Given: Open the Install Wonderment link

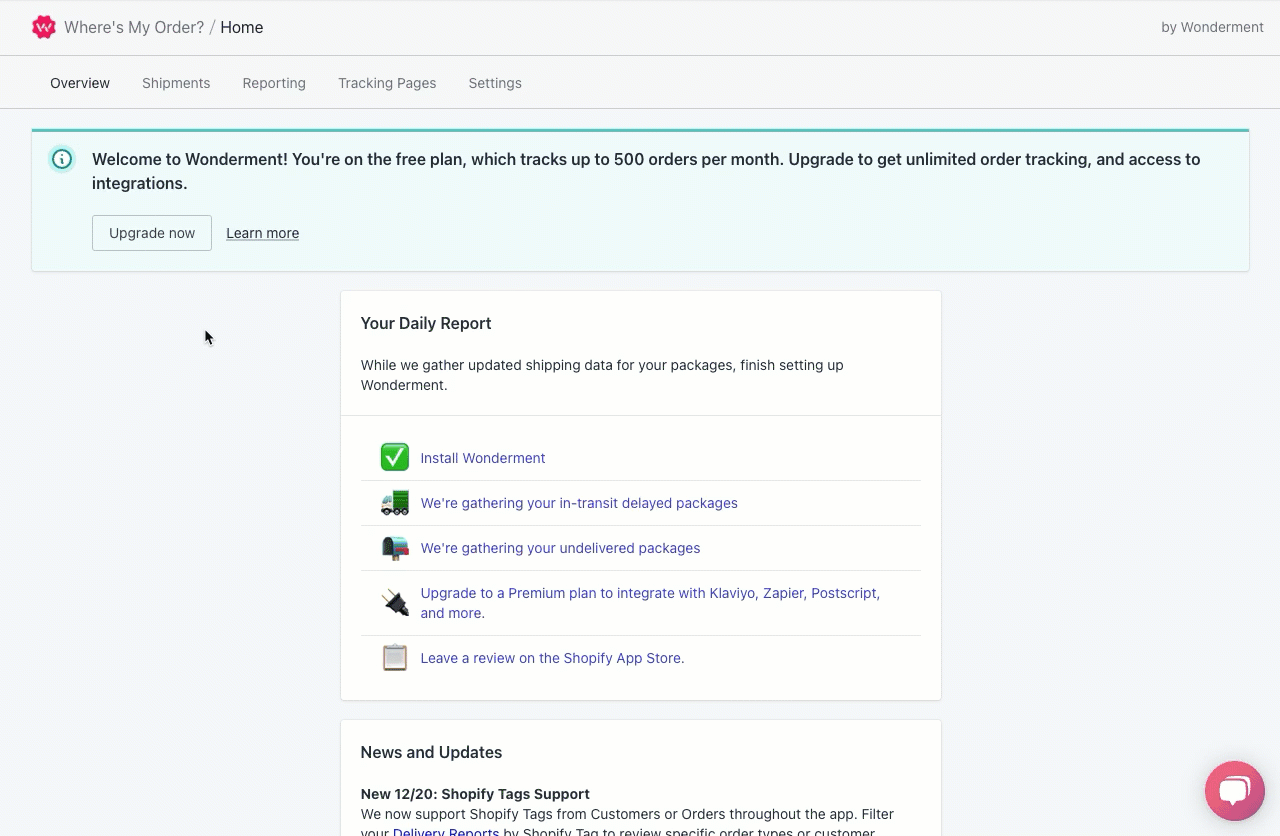Looking at the screenshot, I should [x=483, y=458].
